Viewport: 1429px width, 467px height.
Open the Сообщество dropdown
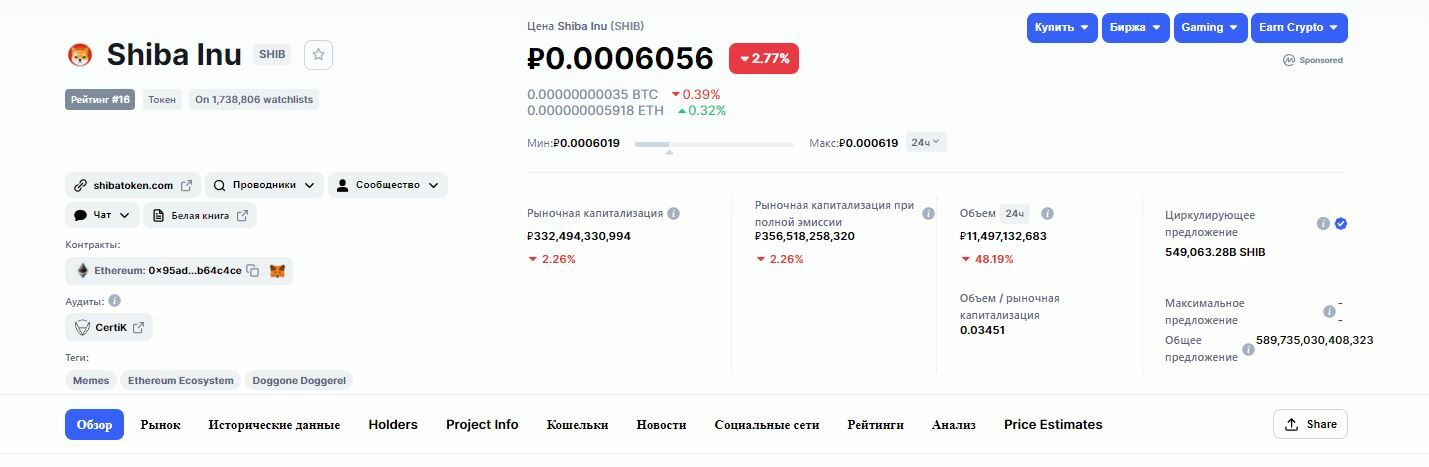pyautogui.click(x=388, y=185)
